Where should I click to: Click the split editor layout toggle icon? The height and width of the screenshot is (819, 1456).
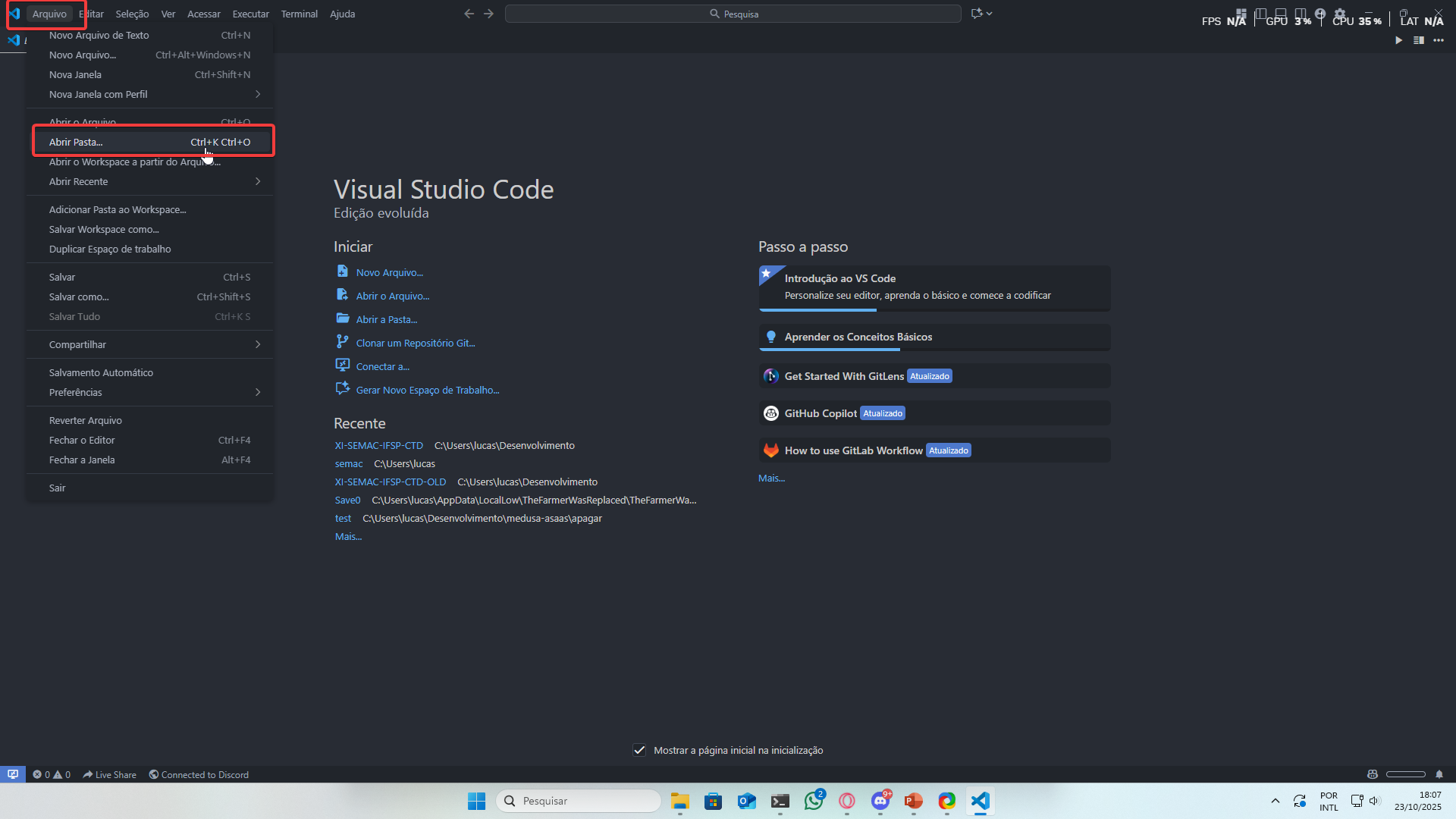click(1418, 40)
